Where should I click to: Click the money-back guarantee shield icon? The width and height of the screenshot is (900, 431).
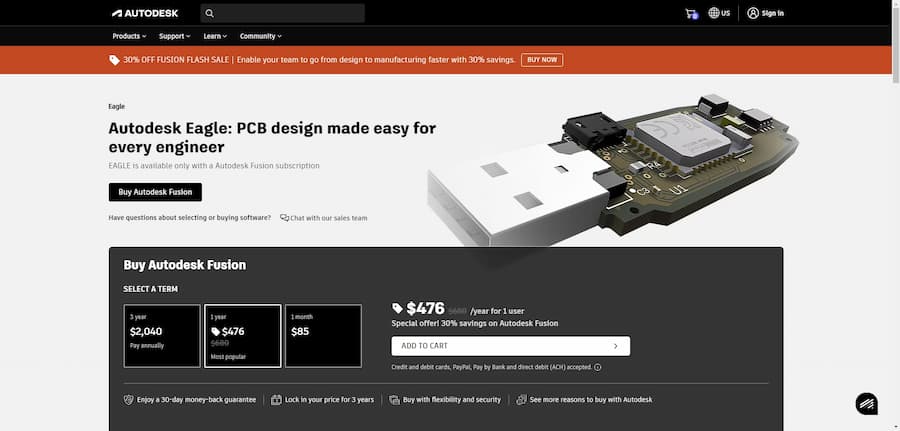[x=129, y=399]
